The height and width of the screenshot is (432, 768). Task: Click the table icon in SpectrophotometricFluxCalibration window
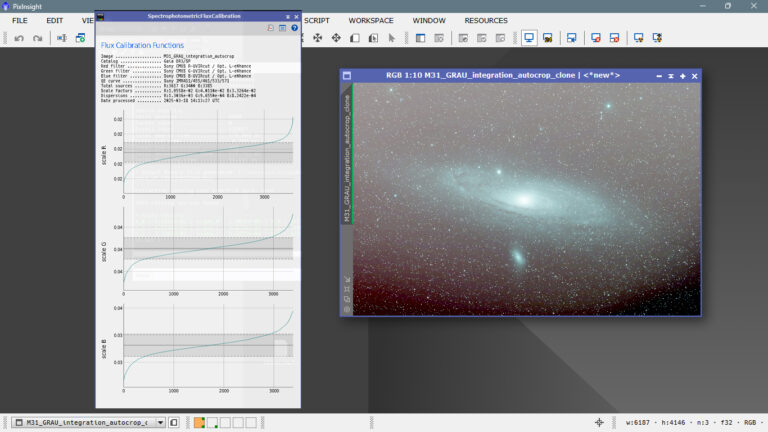[283, 28]
